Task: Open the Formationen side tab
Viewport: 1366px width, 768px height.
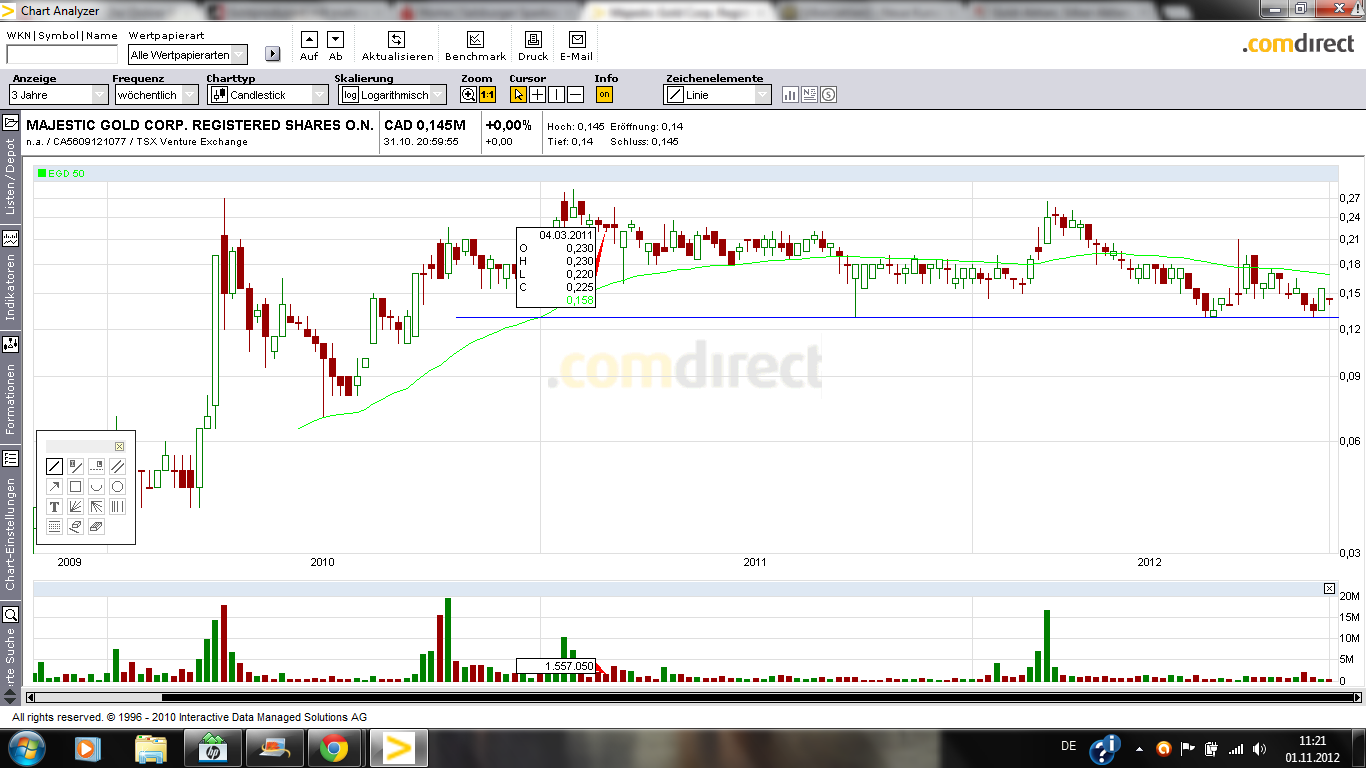Action: click(x=10, y=387)
